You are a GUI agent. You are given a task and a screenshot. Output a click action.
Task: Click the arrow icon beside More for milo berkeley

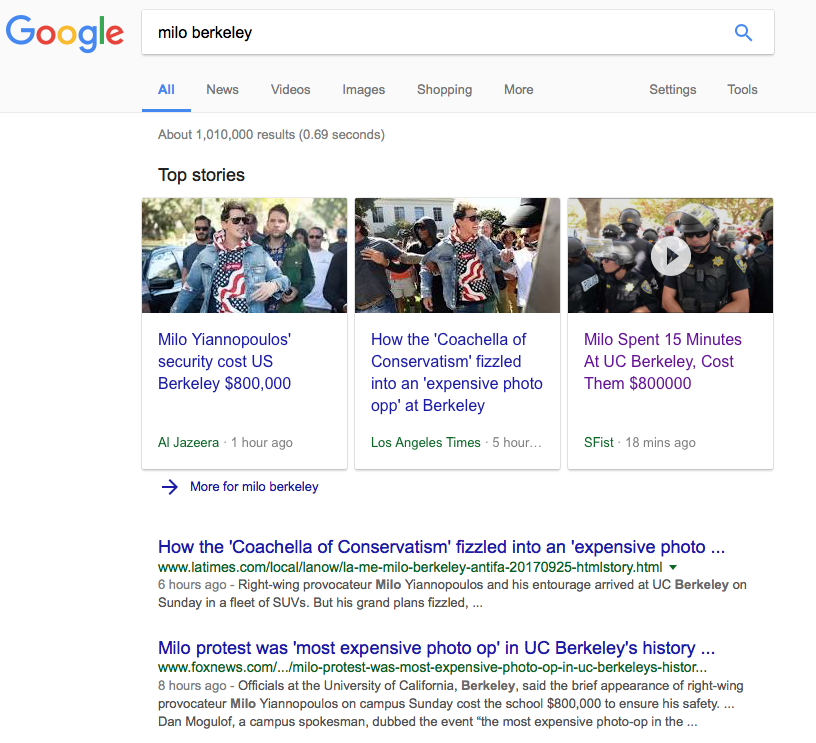click(170, 487)
